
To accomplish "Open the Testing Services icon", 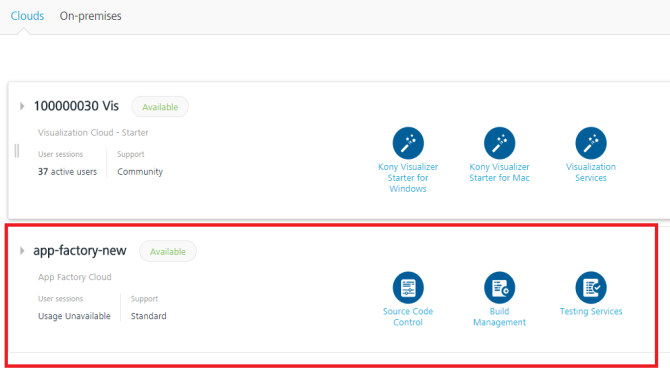I will pos(591,288).
